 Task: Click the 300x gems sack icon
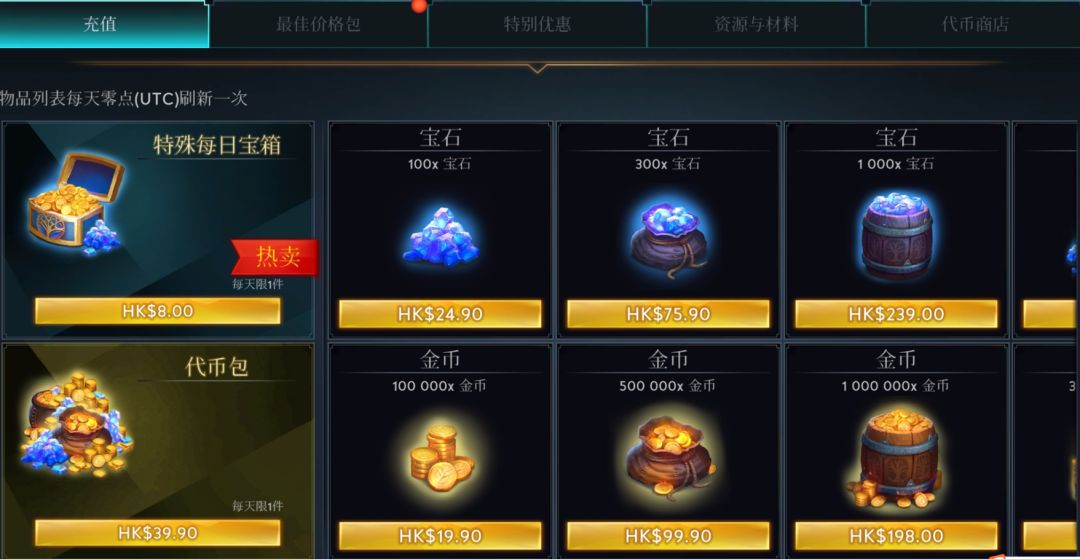click(x=668, y=240)
